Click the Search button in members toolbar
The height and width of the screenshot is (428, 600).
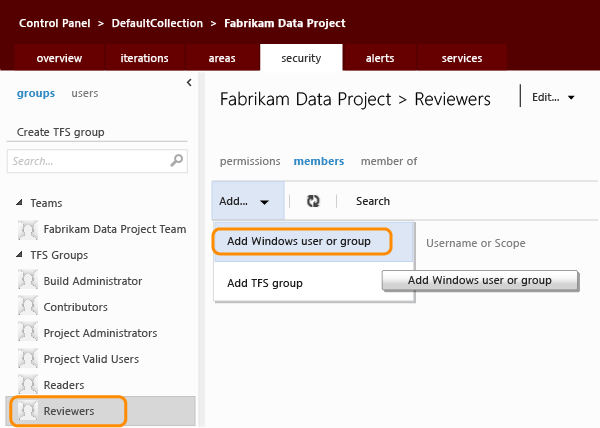(373, 201)
